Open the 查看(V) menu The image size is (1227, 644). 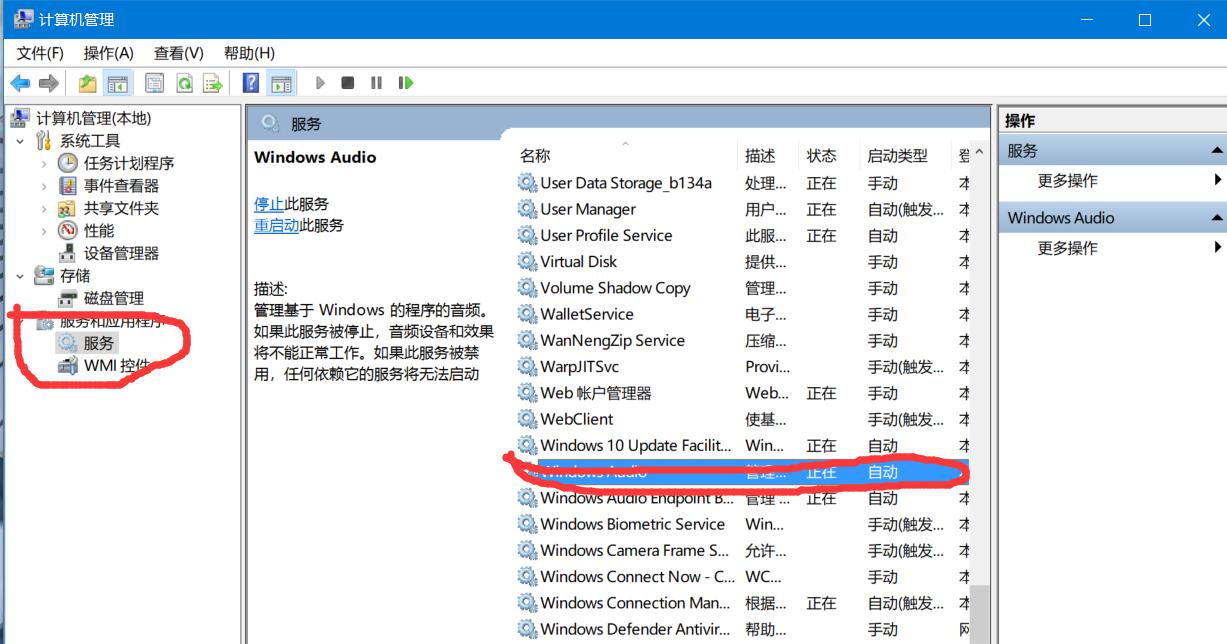pyautogui.click(x=177, y=52)
